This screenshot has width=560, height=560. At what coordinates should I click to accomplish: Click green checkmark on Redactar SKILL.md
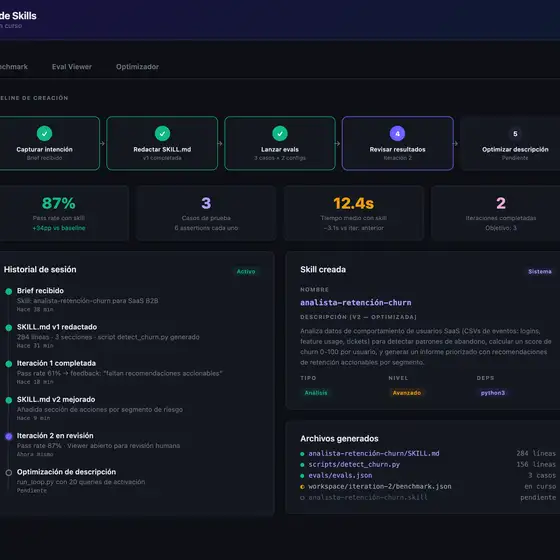pos(162,134)
